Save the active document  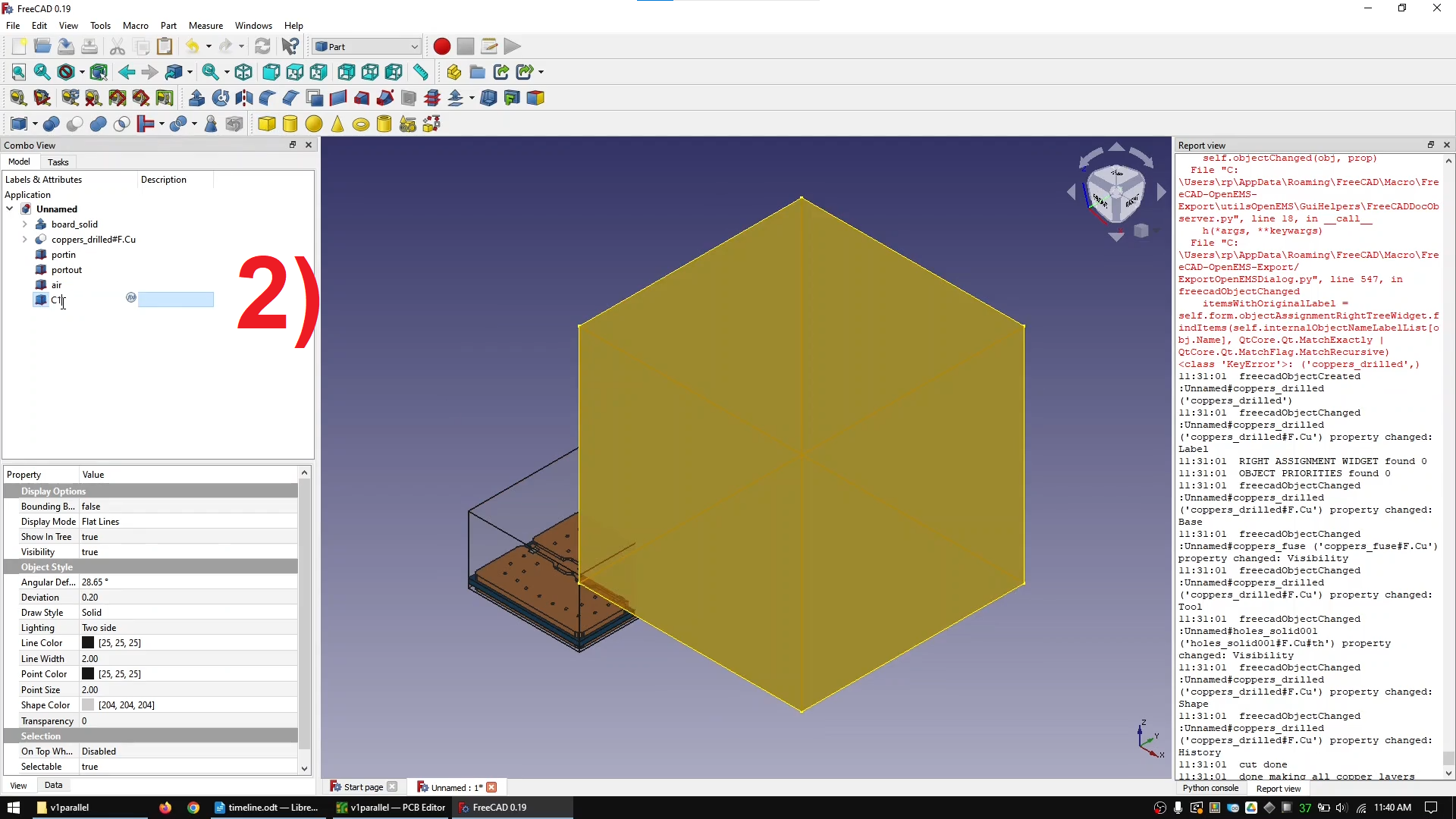click(66, 46)
